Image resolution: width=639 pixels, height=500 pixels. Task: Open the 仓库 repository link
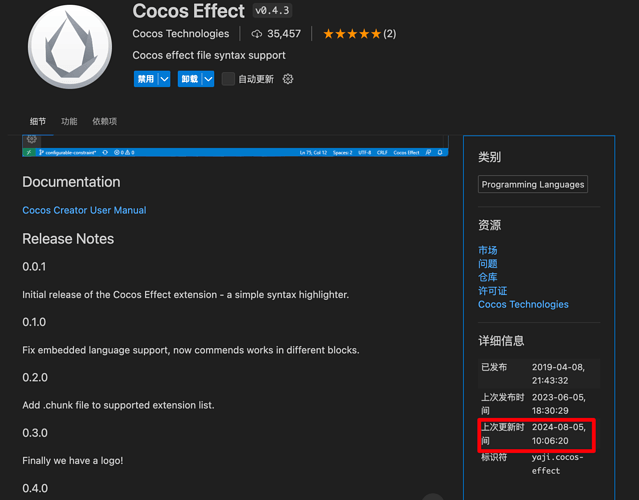pyautogui.click(x=487, y=277)
